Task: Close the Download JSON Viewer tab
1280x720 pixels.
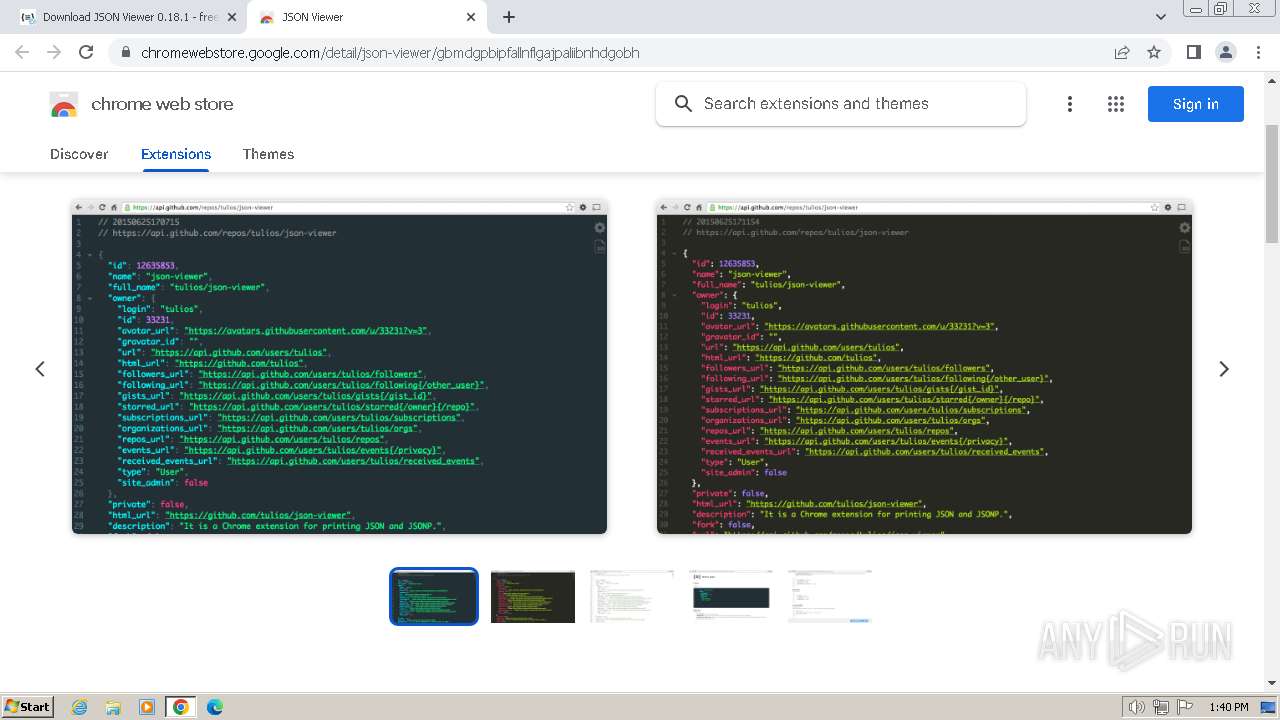Action: coord(232,17)
